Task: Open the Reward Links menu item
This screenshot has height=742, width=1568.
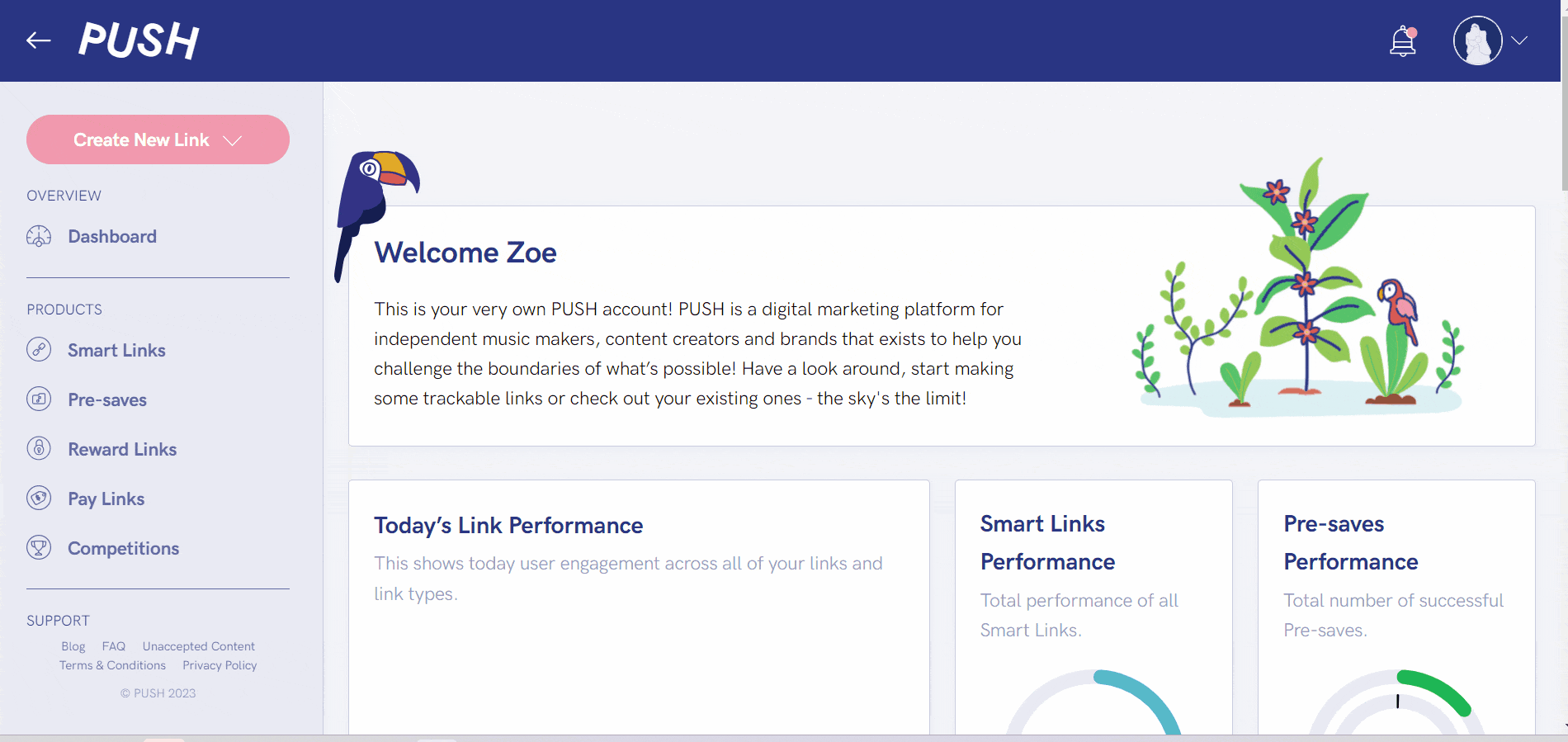Action: click(x=122, y=449)
